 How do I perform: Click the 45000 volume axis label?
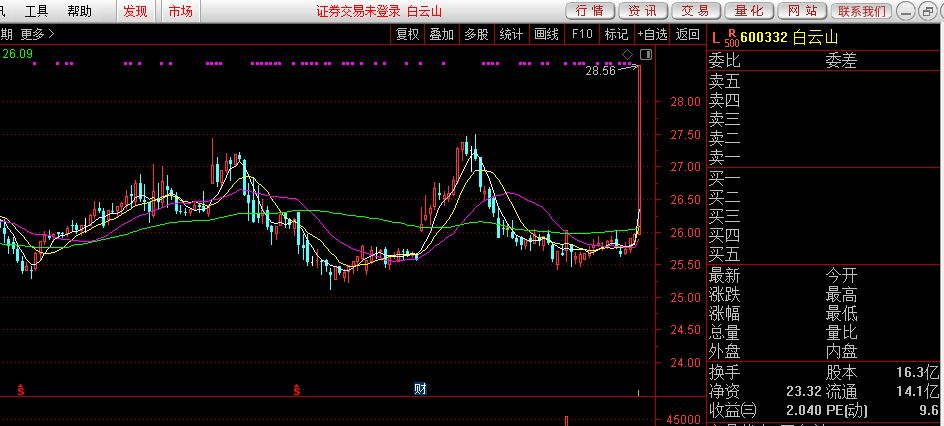[x=686, y=419]
